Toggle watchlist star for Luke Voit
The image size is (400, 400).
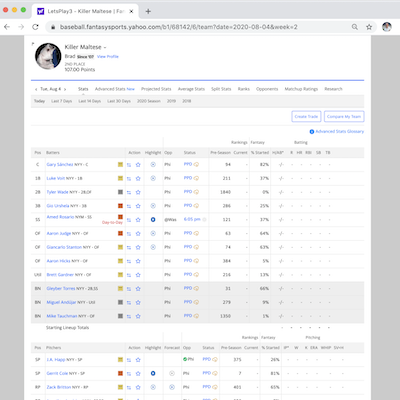138,178
